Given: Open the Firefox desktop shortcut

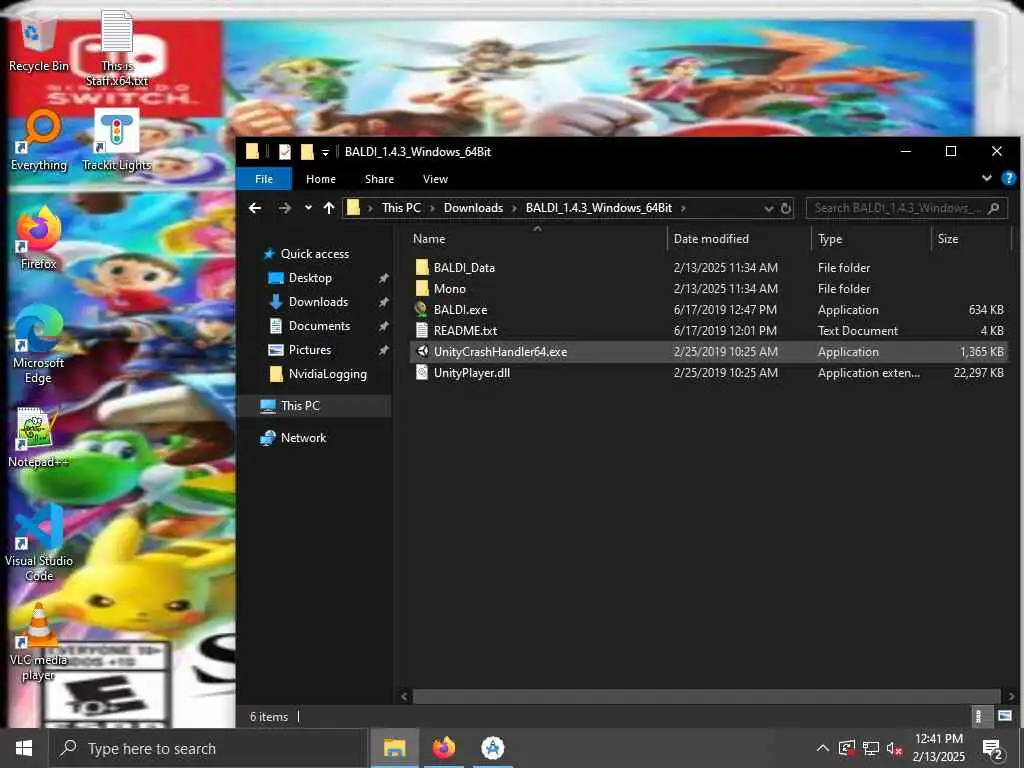Looking at the screenshot, I should pyautogui.click(x=39, y=238).
